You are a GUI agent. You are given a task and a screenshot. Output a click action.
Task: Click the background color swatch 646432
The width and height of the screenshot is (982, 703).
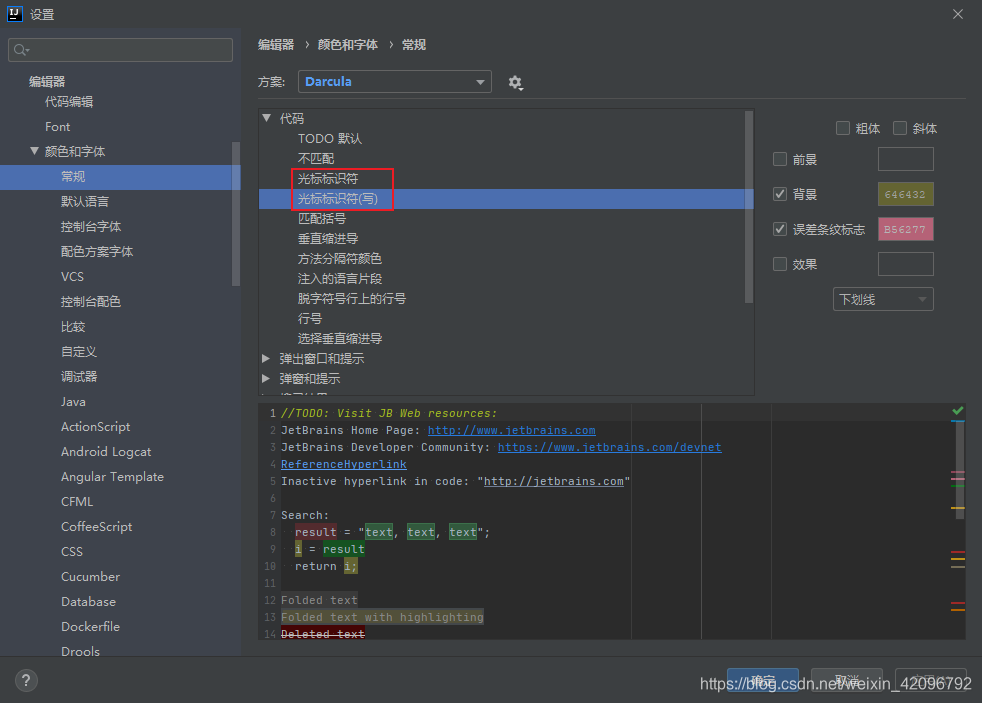coord(906,194)
